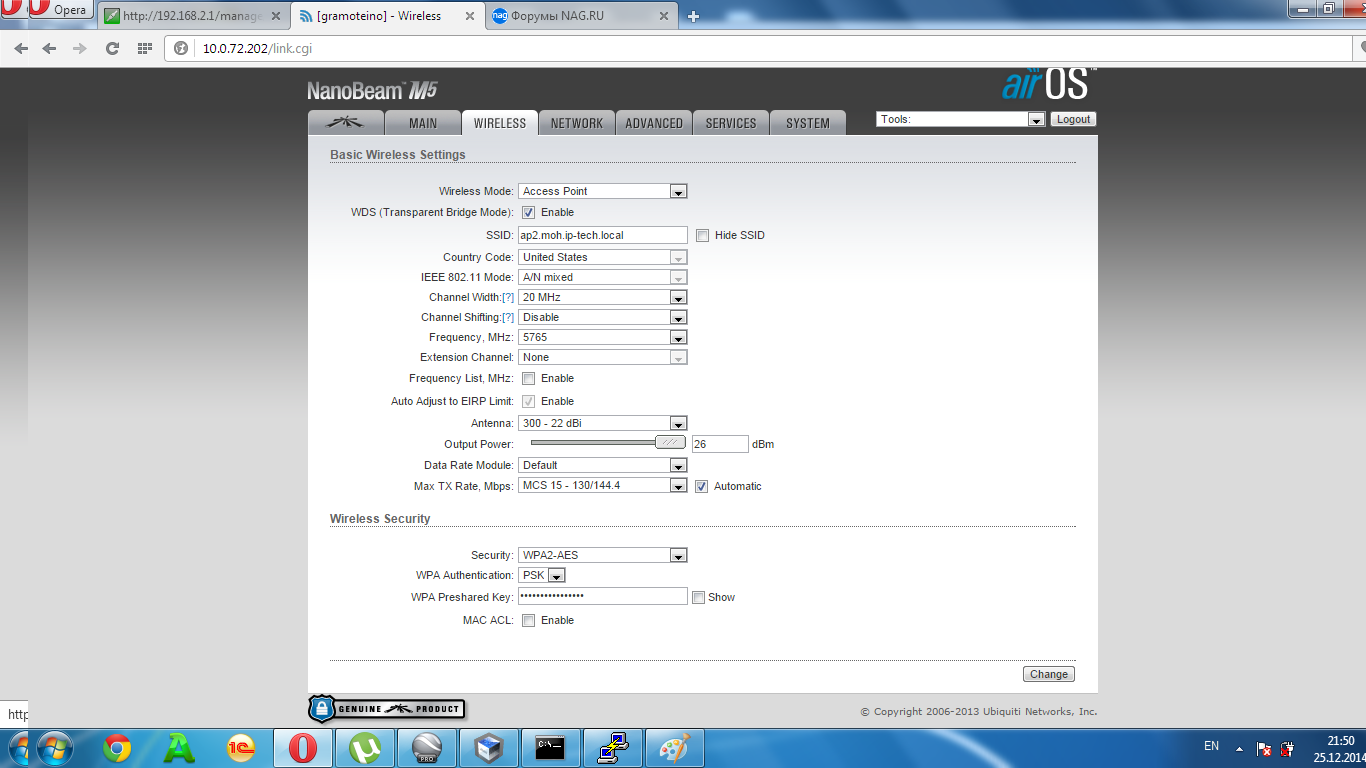Open the Tools dropdown
The image size is (1366, 768).
(961, 119)
